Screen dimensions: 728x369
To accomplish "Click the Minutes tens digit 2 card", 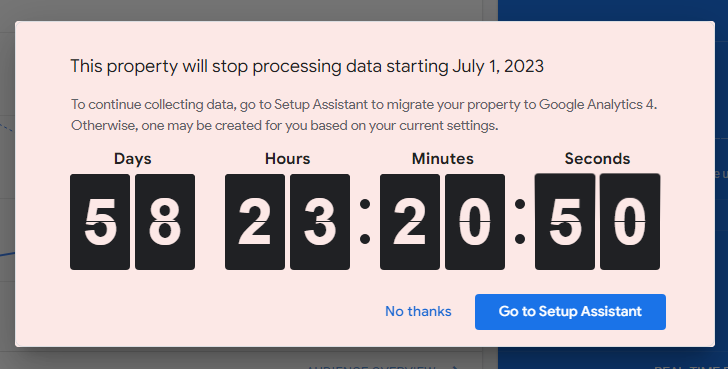I will click(410, 222).
